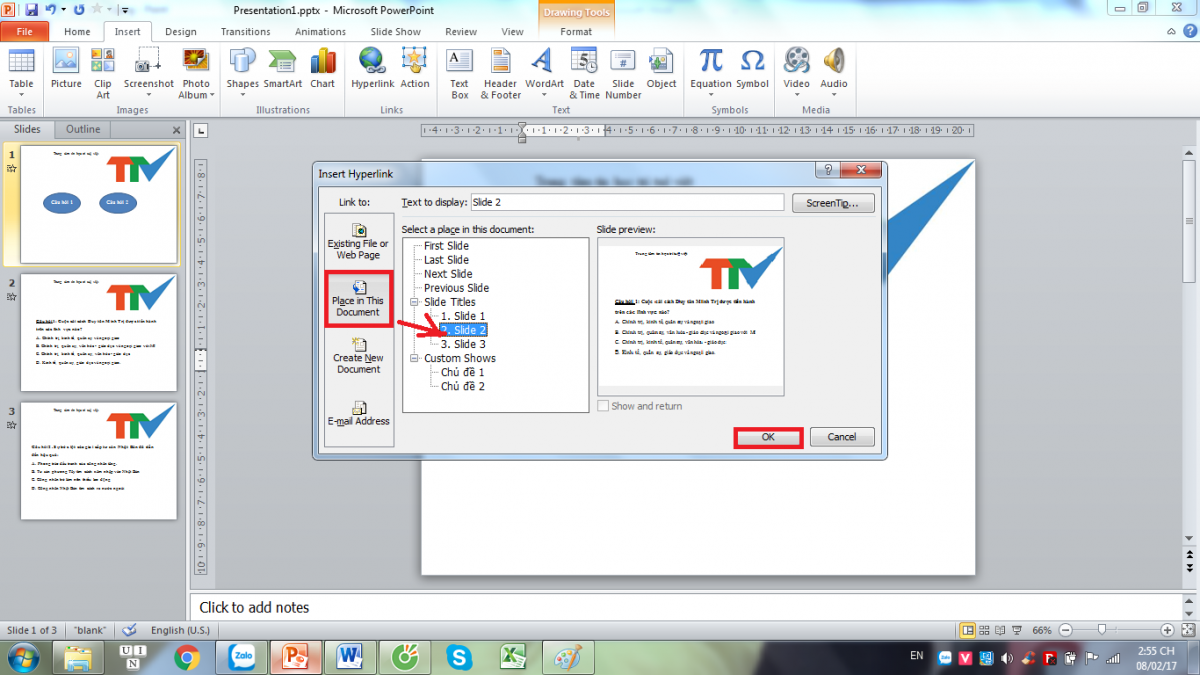
Task: Collapse the Slide Titles tree node
Action: [x=414, y=302]
